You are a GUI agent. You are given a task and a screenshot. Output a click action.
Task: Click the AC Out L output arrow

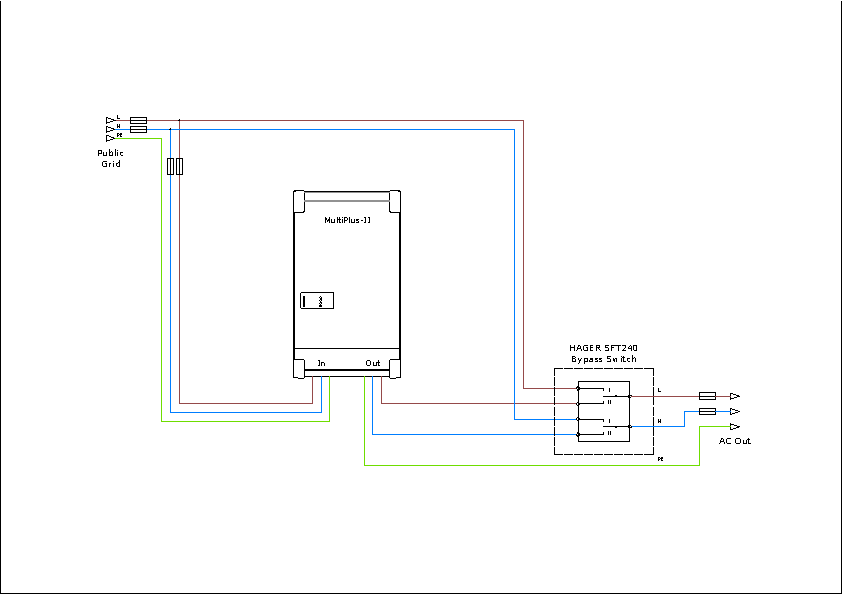point(735,396)
